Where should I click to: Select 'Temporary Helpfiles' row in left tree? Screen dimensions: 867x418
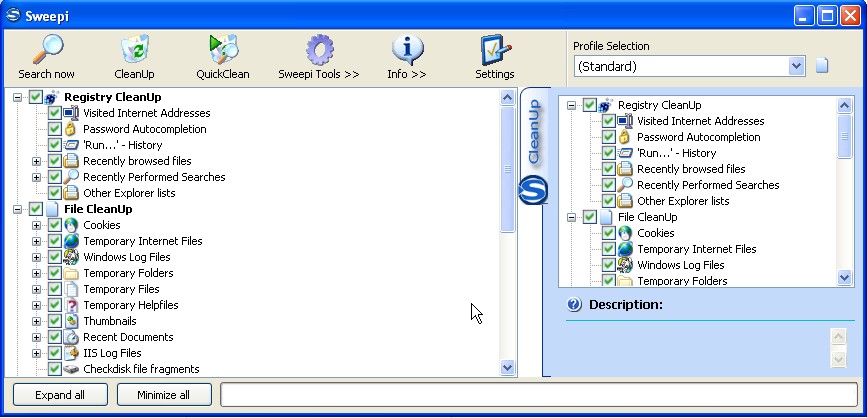[x=130, y=305]
